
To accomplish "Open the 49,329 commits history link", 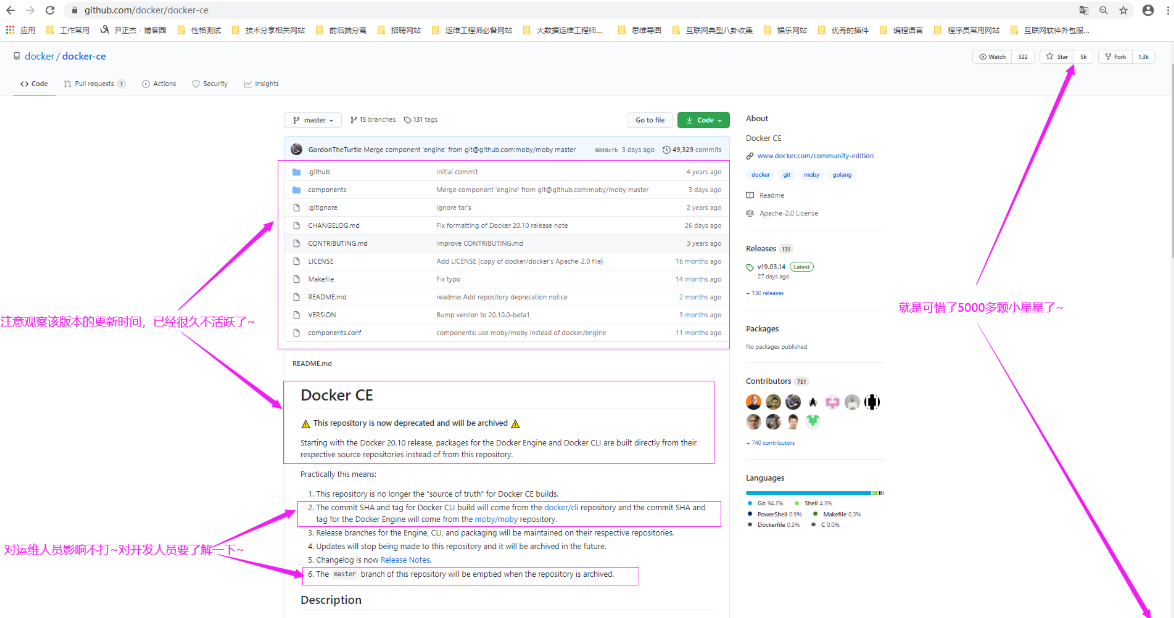I will pyautogui.click(x=693, y=150).
